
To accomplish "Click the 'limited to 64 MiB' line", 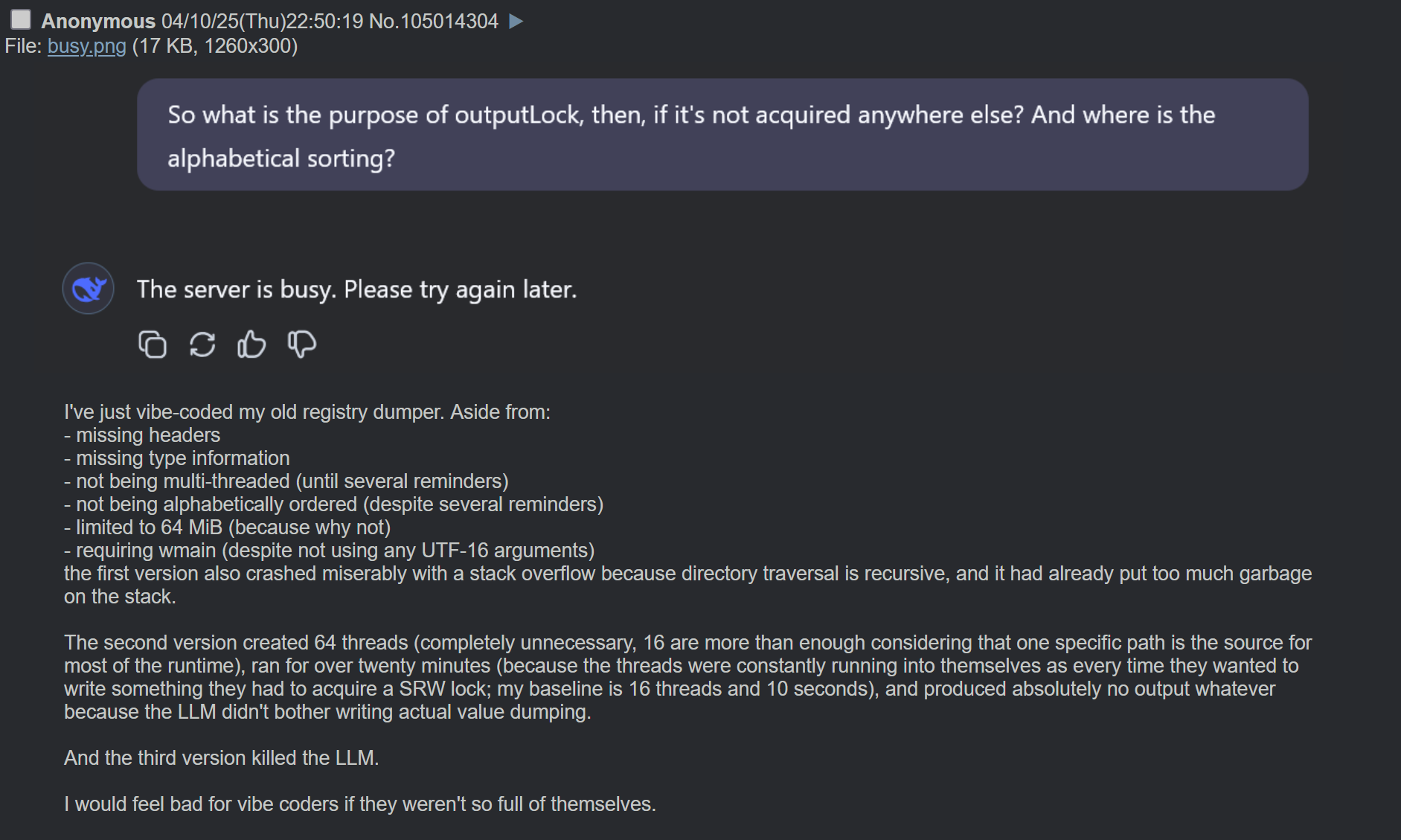I will click(x=228, y=528).
